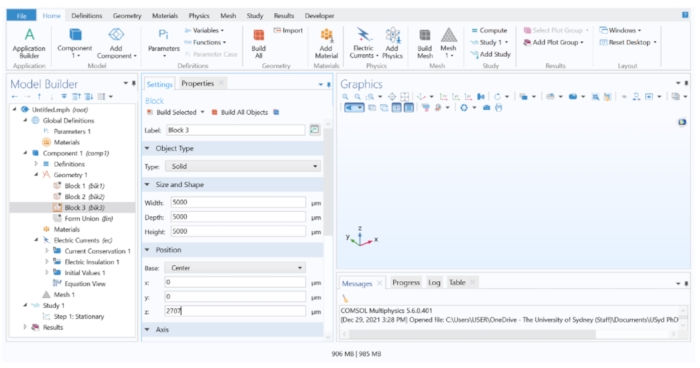Screen dimensions: 700x368
Task: Click the previous node arrow in Model Builder
Action: coord(15,96)
